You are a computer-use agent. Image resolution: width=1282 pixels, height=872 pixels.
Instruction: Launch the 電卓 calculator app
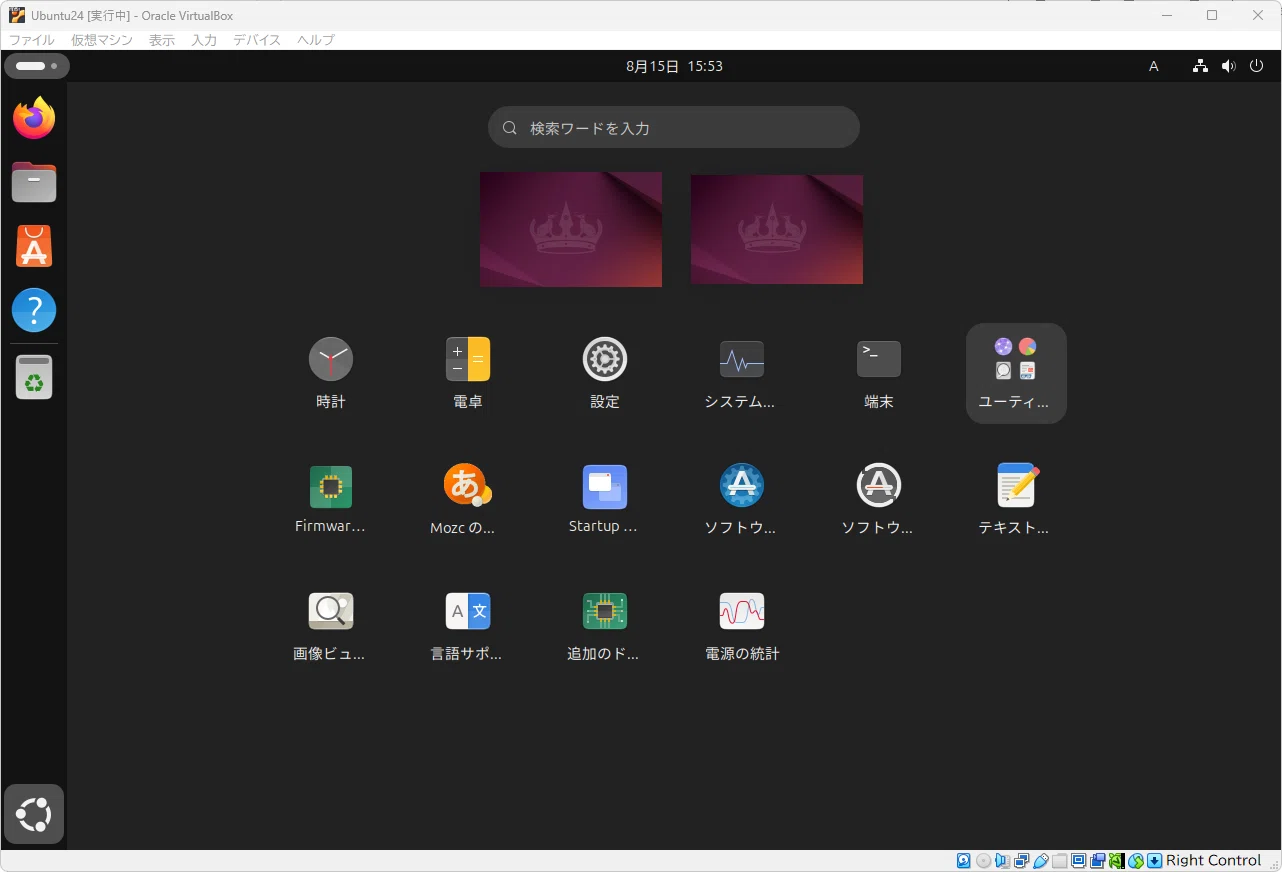(468, 372)
